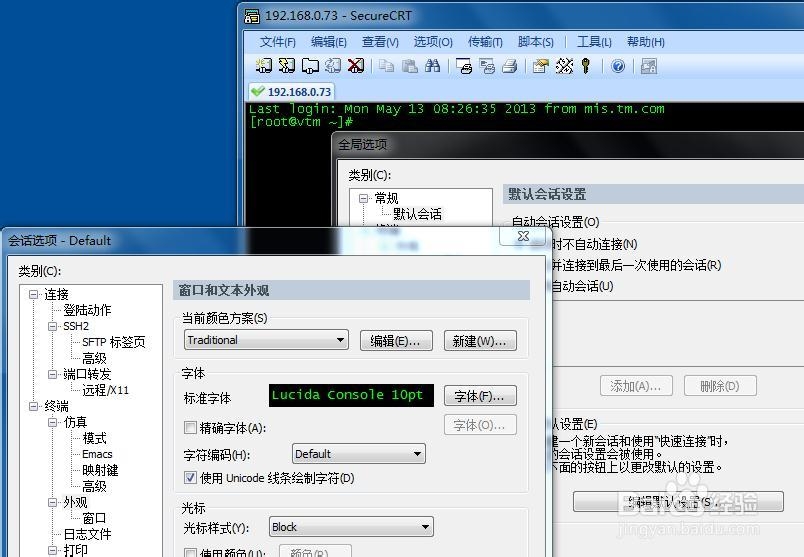The image size is (804, 557).
Task: Open the 脚本(S) menu
Action: (535, 42)
